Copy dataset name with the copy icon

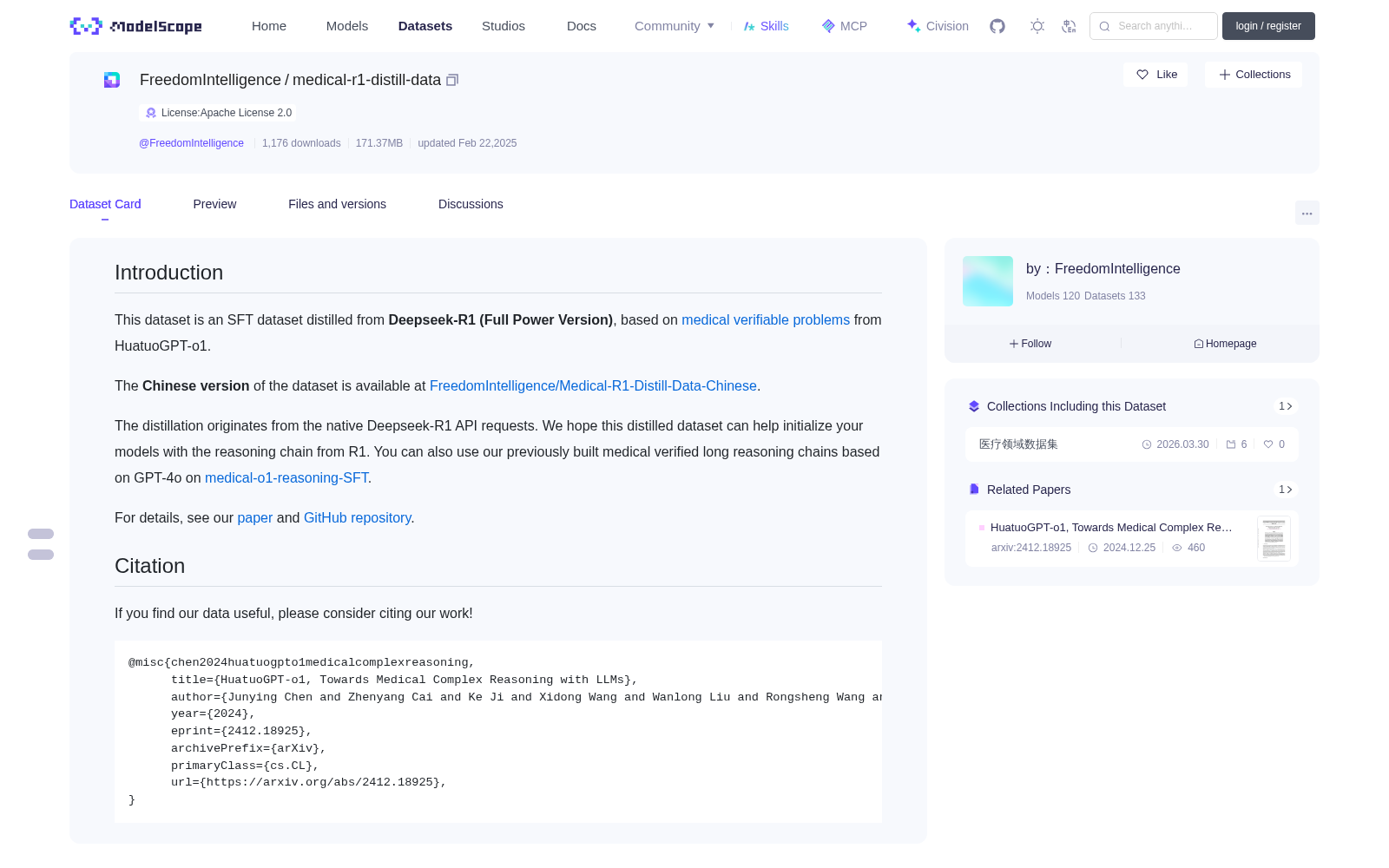452,80
